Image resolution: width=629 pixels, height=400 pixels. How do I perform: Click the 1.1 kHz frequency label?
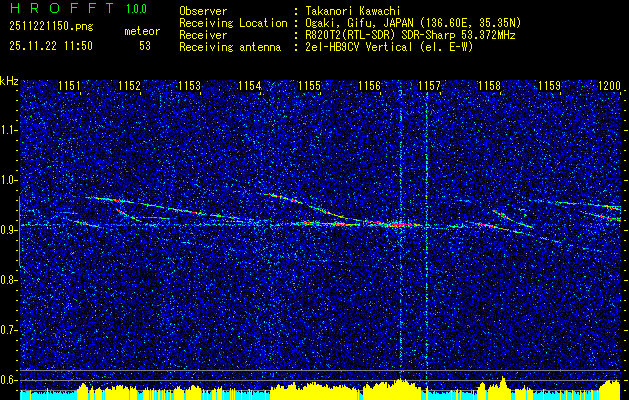pyautogui.click(x=8, y=130)
